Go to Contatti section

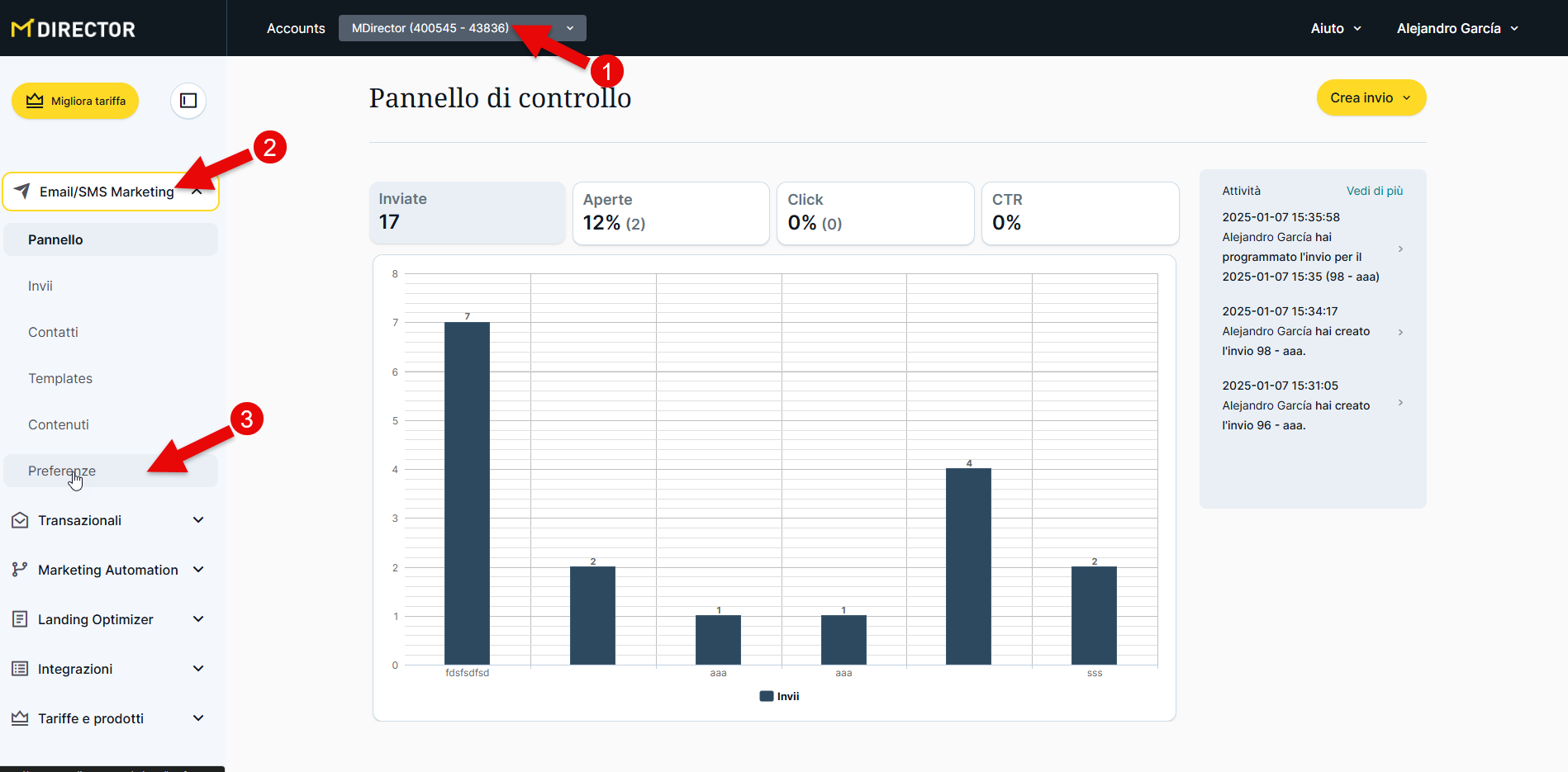[x=53, y=332]
